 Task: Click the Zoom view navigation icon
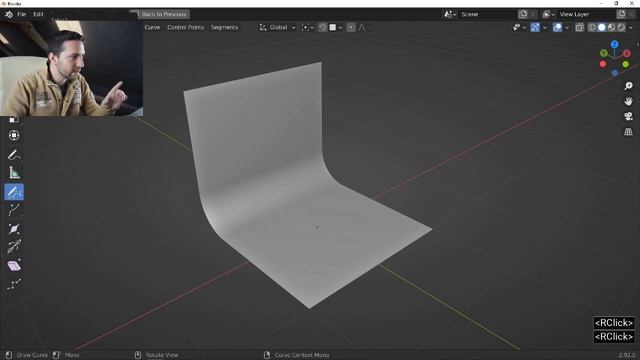(x=628, y=86)
